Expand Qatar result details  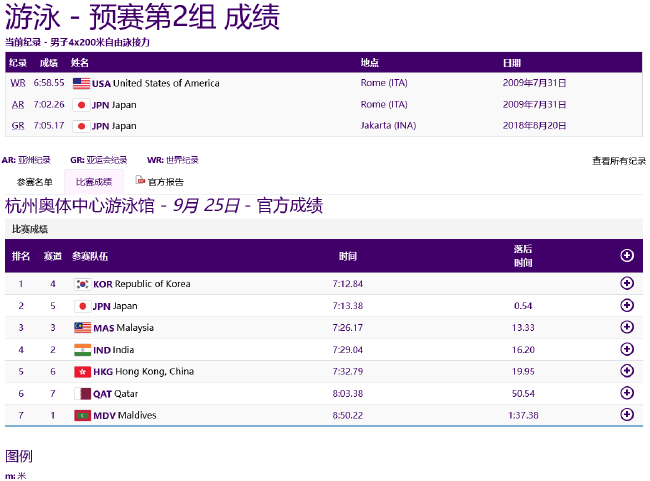point(626,392)
